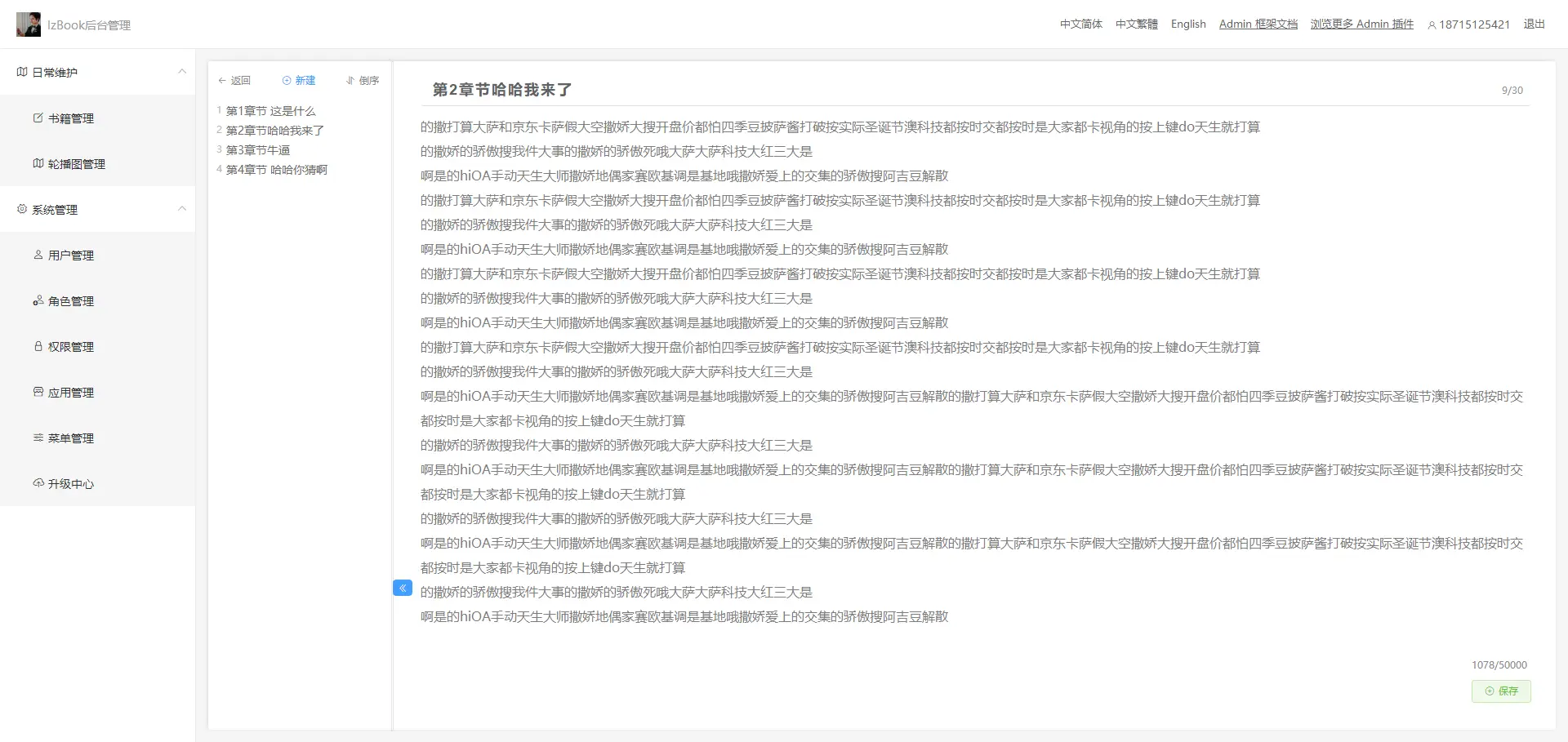
Task: Collapse the chapter list panel with blue arrow
Action: point(403,588)
